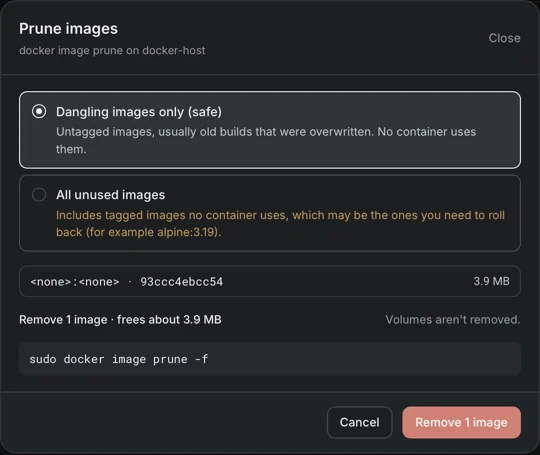Click the Prune images title
The width and height of the screenshot is (540, 455).
[x=69, y=29]
